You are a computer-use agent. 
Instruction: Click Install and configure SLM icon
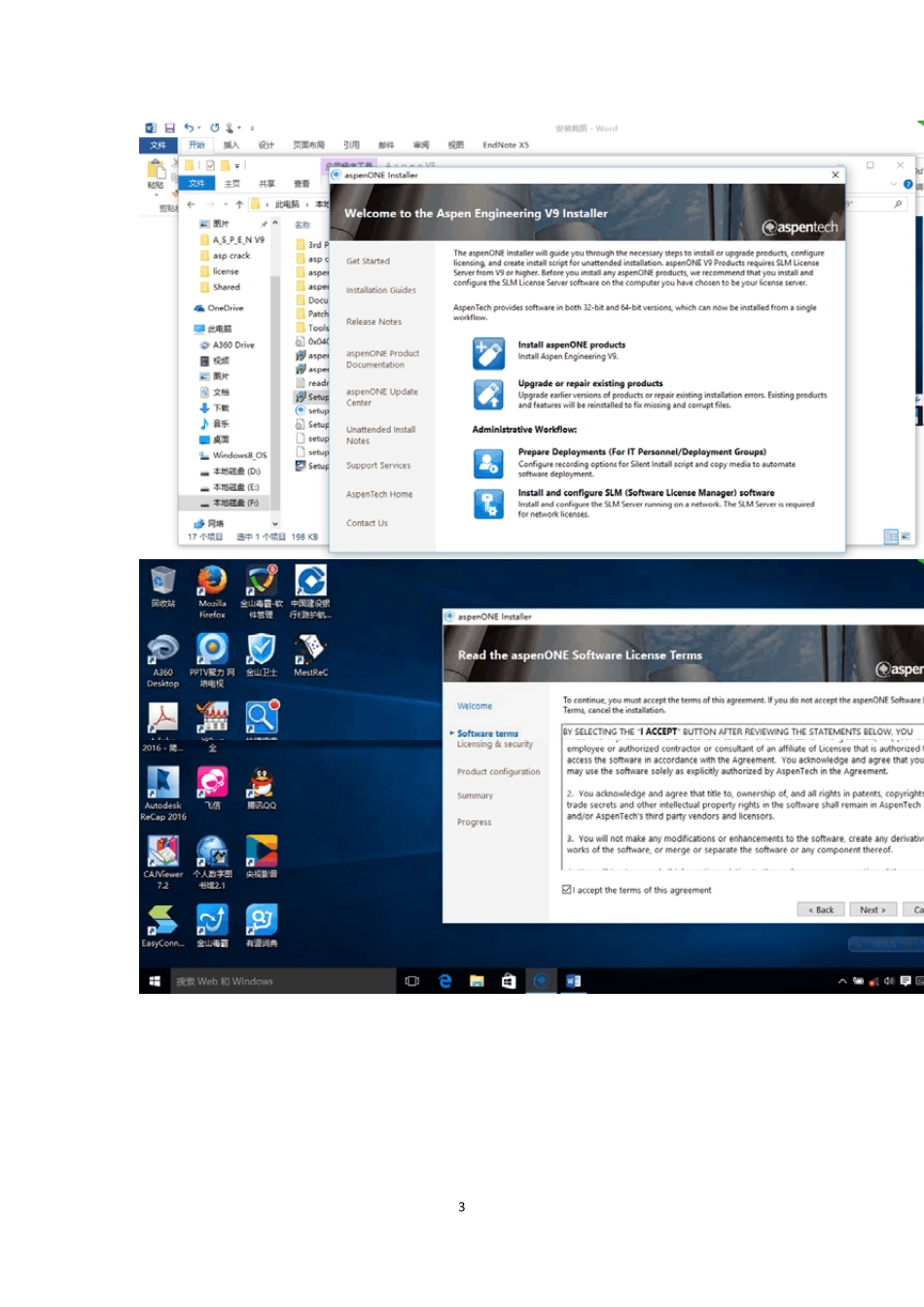pos(488,504)
